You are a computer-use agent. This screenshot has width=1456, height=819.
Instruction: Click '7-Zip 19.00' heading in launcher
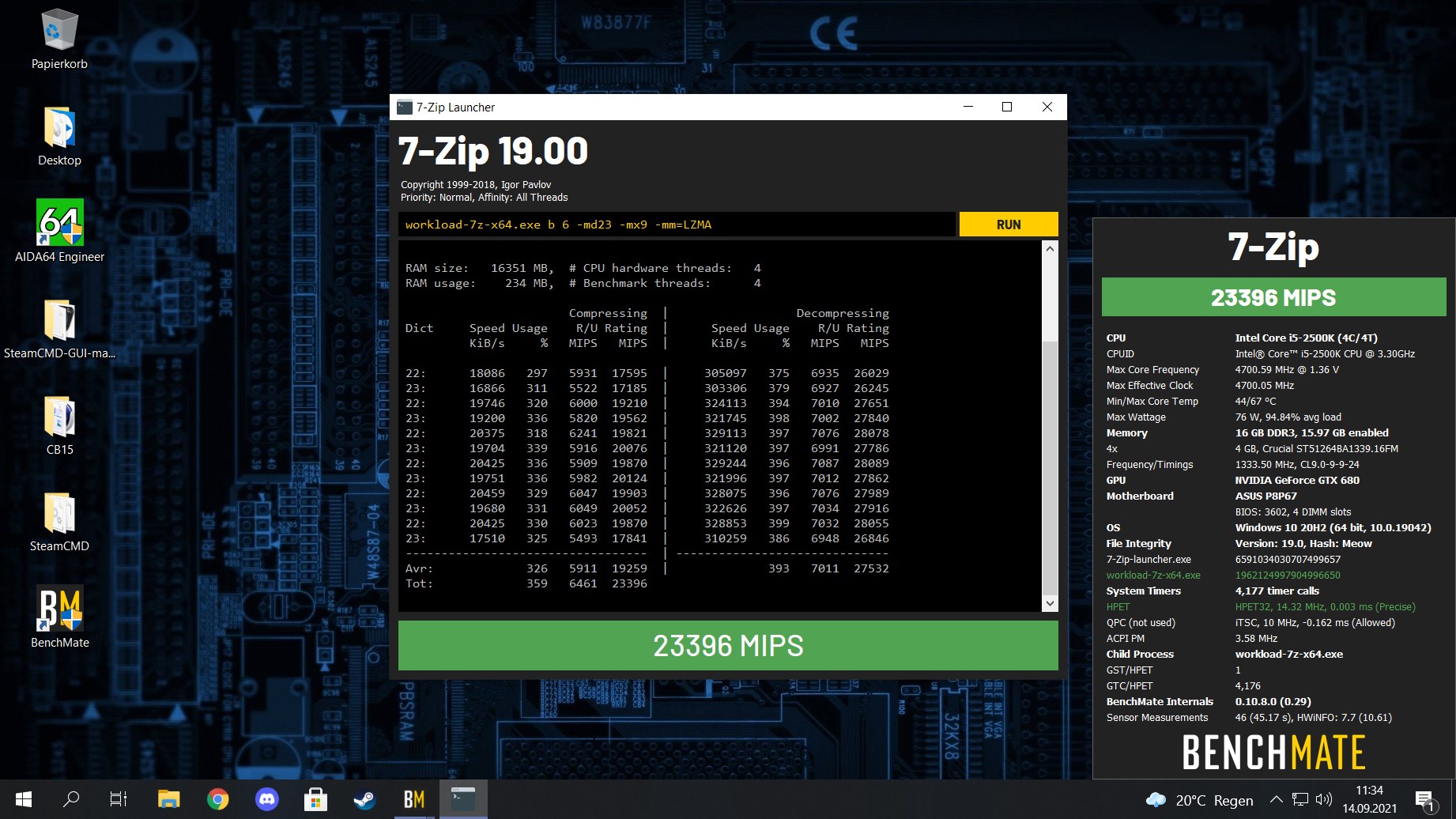click(493, 152)
